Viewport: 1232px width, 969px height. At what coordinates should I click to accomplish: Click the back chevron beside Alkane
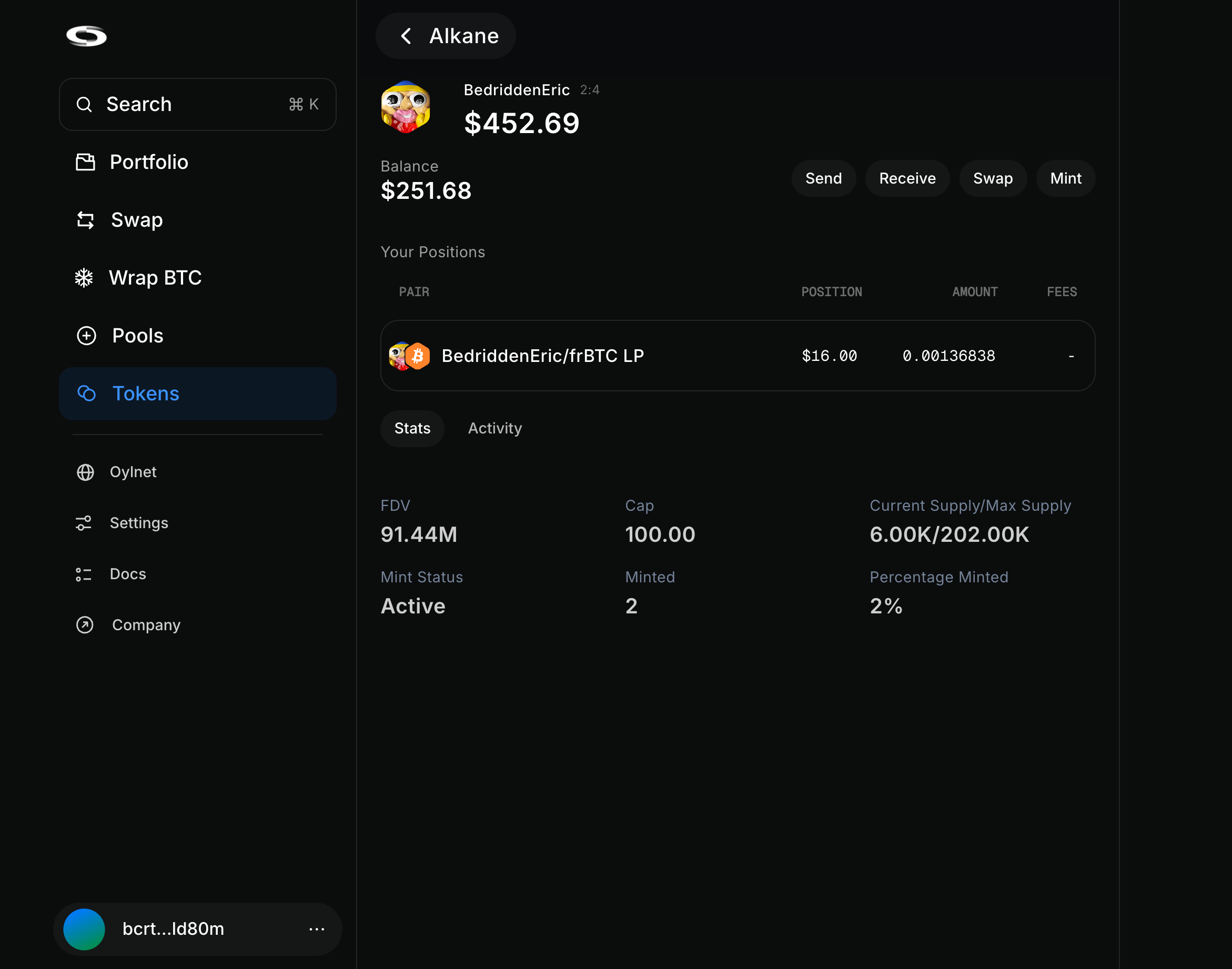point(406,36)
